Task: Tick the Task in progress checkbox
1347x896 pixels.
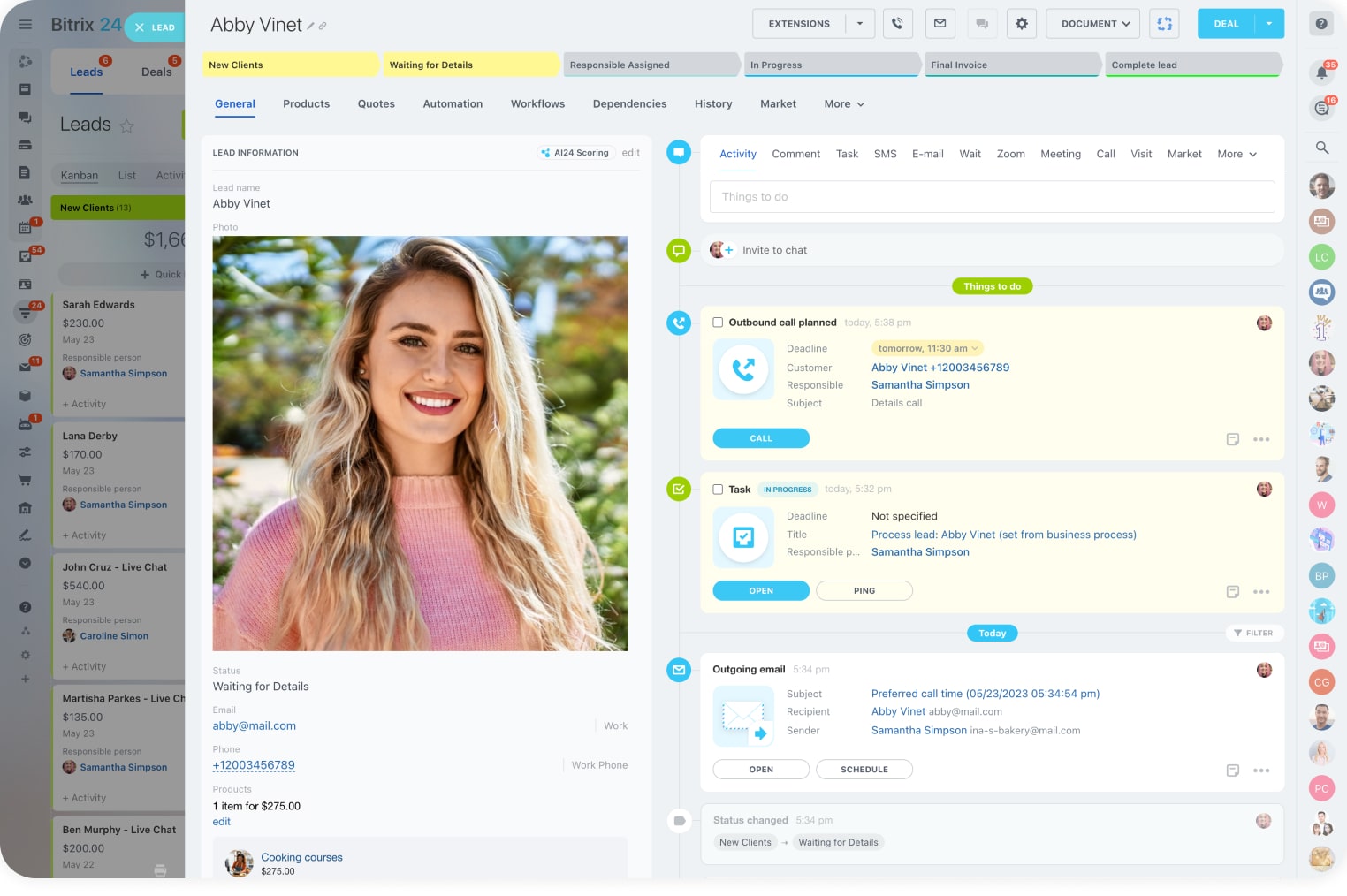Action: 718,490
